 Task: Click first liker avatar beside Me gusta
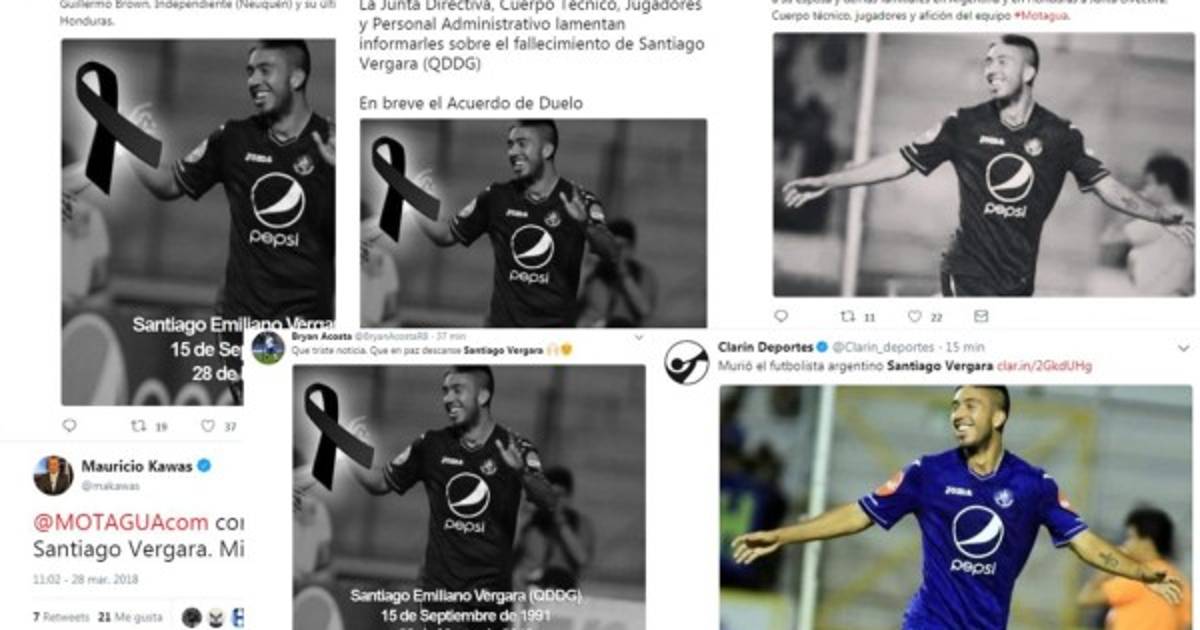click(x=192, y=617)
